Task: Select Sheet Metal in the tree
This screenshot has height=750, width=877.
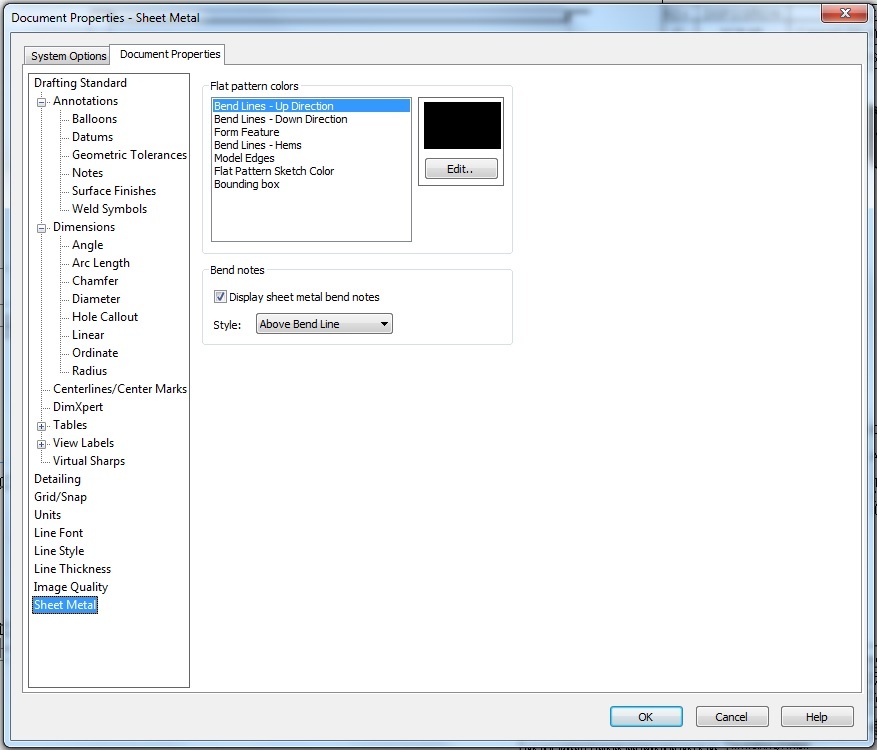Action: click(65, 605)
